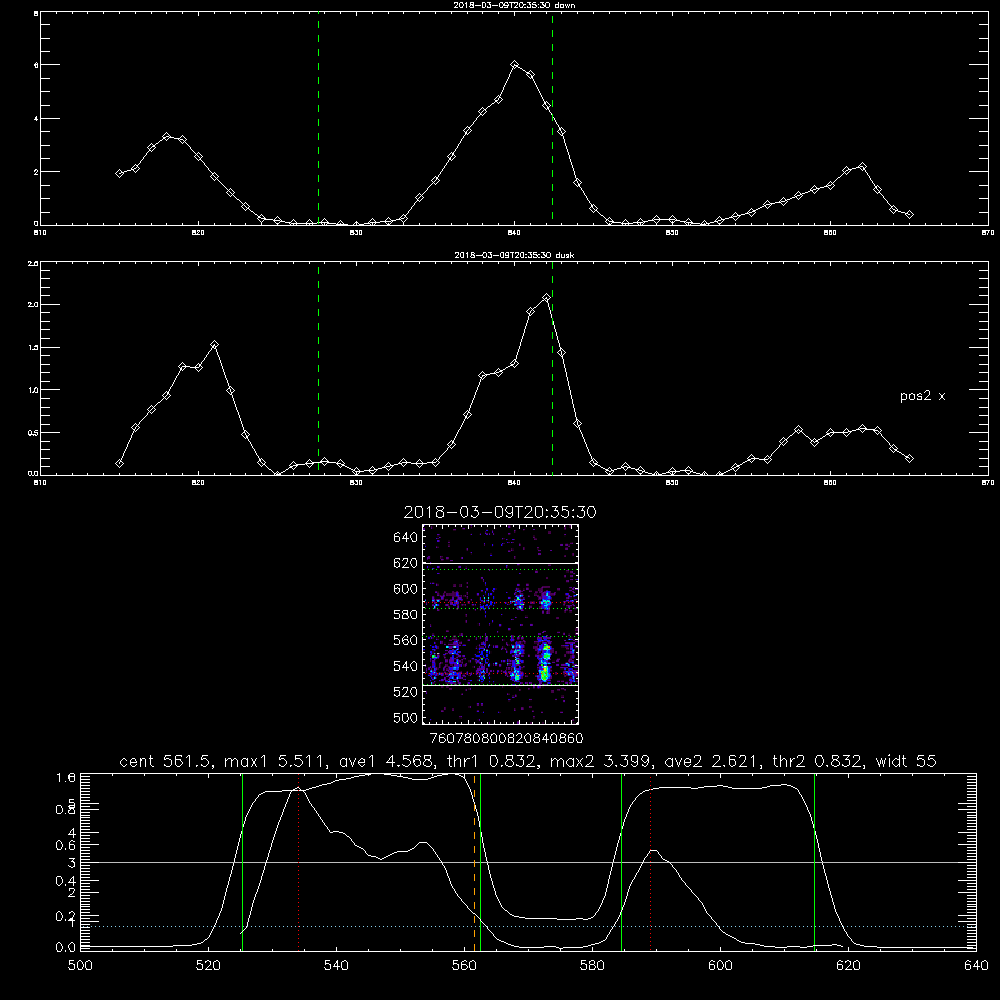Click the red dotted line near 534 in bottom plot
Viewport: 1000px width, 1000px height.
(298, 862)
